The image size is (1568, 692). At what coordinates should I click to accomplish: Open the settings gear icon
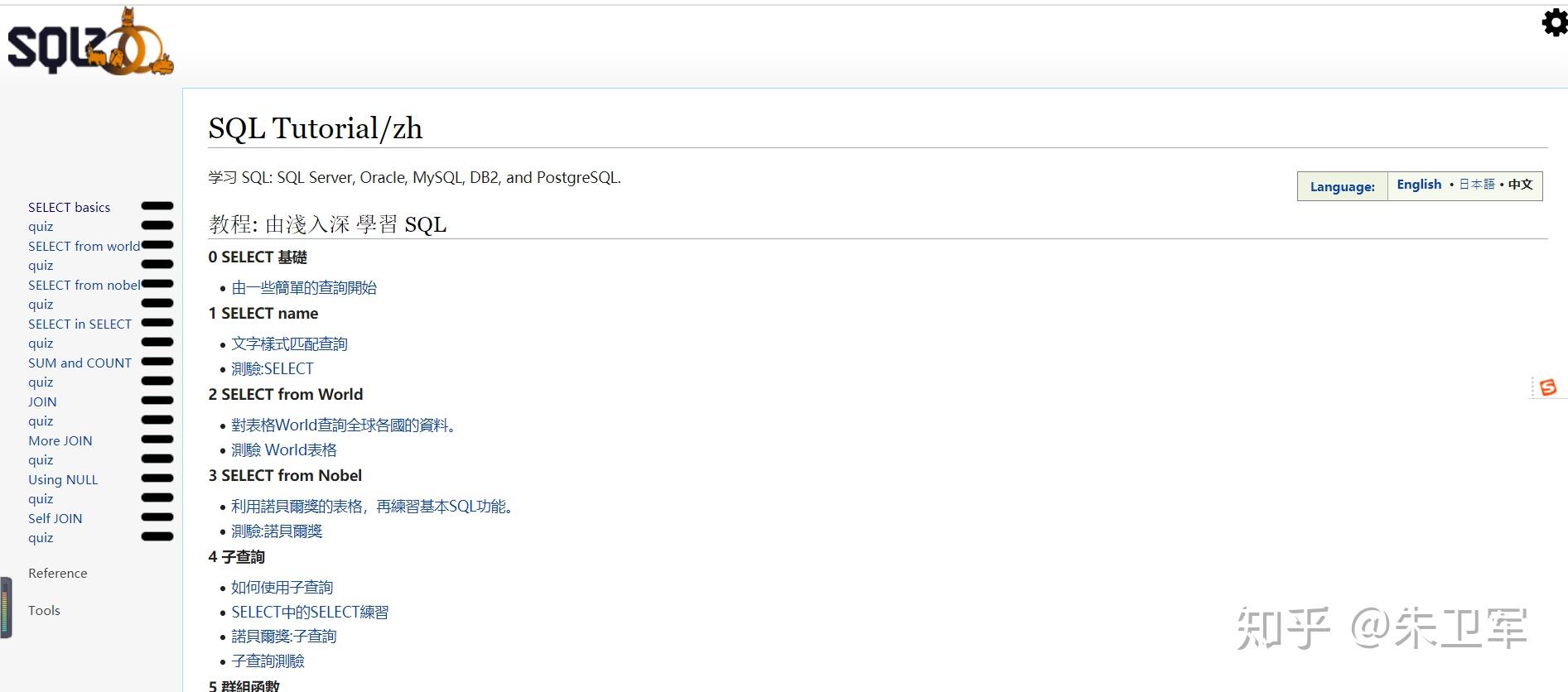click(1554, 22)
